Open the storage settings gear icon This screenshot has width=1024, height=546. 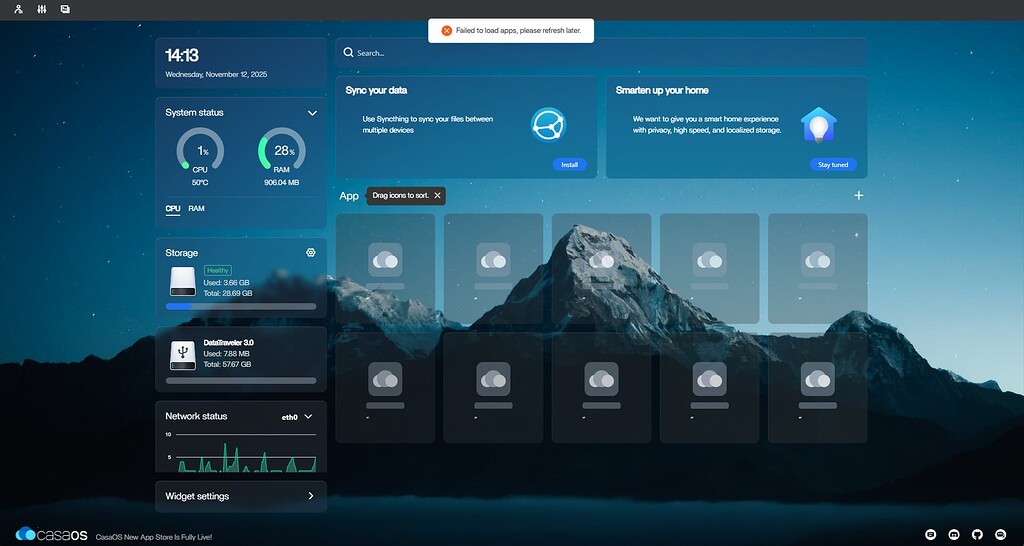coord(311,253)
